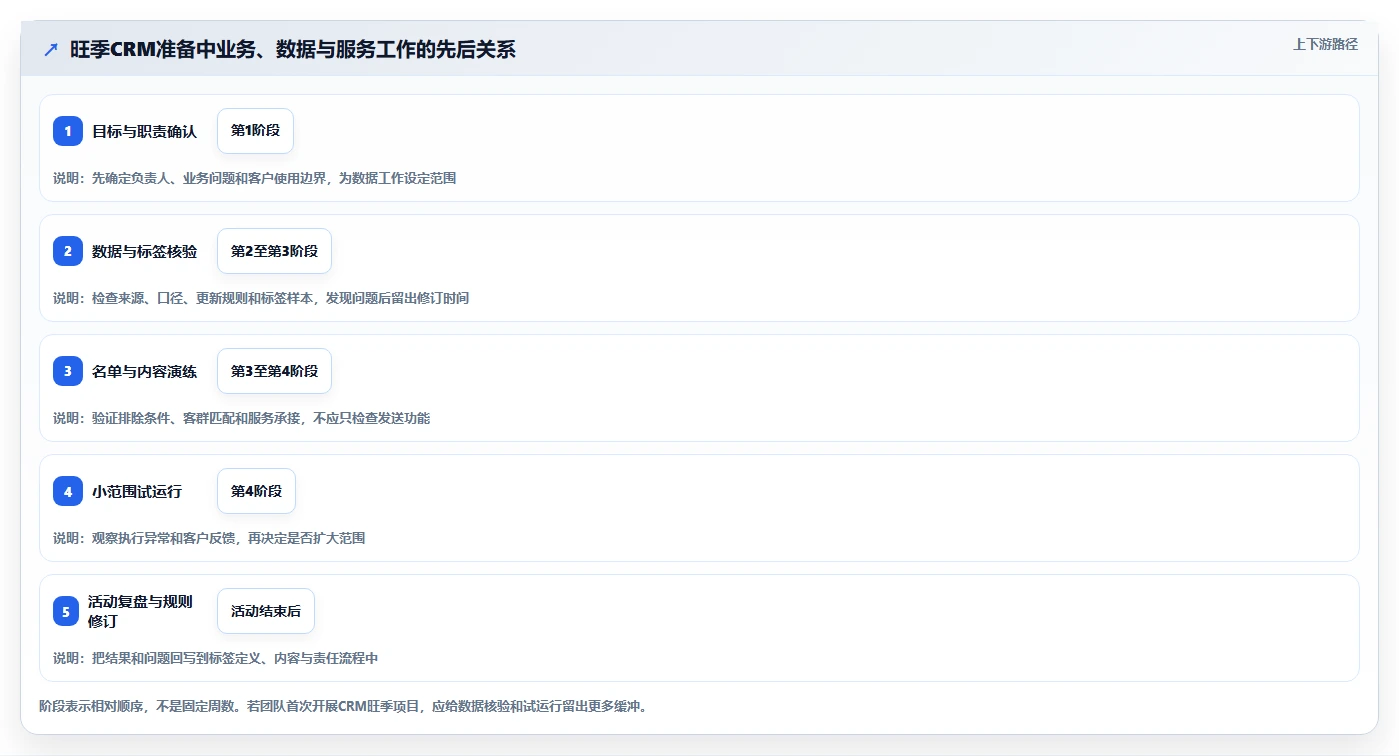Select the 第1阶段 tag
Image resolution: width=1399 pixels, height=756 pixels.
pos(255,131)
